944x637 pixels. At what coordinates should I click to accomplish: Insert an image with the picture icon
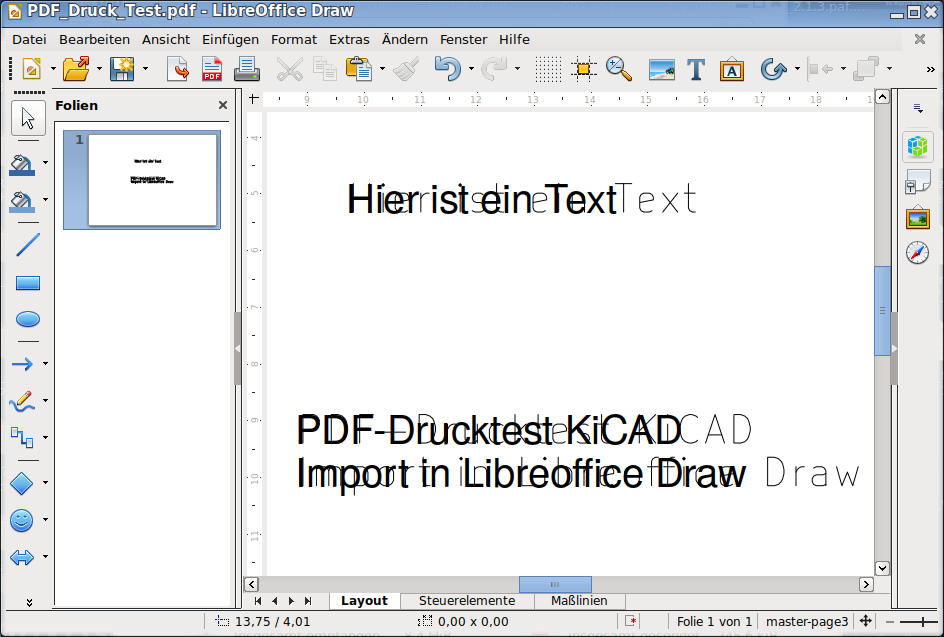pyautogui.click(x=662, y=69)
